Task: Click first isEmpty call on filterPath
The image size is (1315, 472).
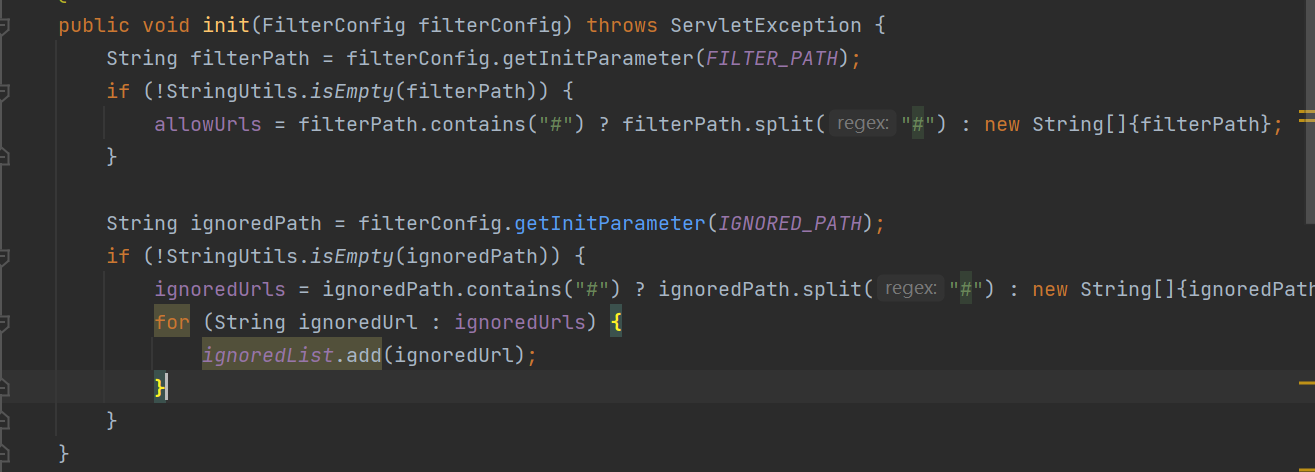Action: 352,92
